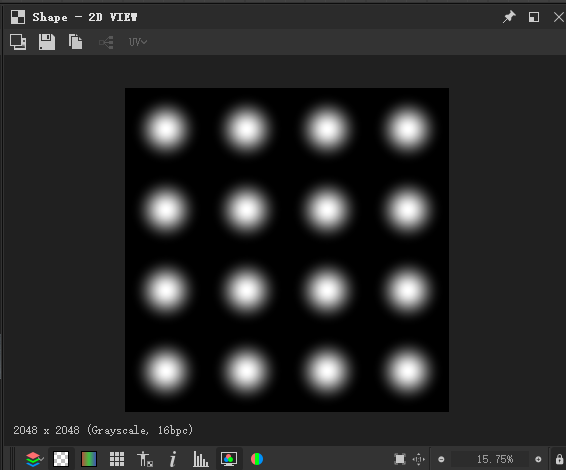
Task: Toggle the monitor color profile icon
Action: (x=229, y=459)
